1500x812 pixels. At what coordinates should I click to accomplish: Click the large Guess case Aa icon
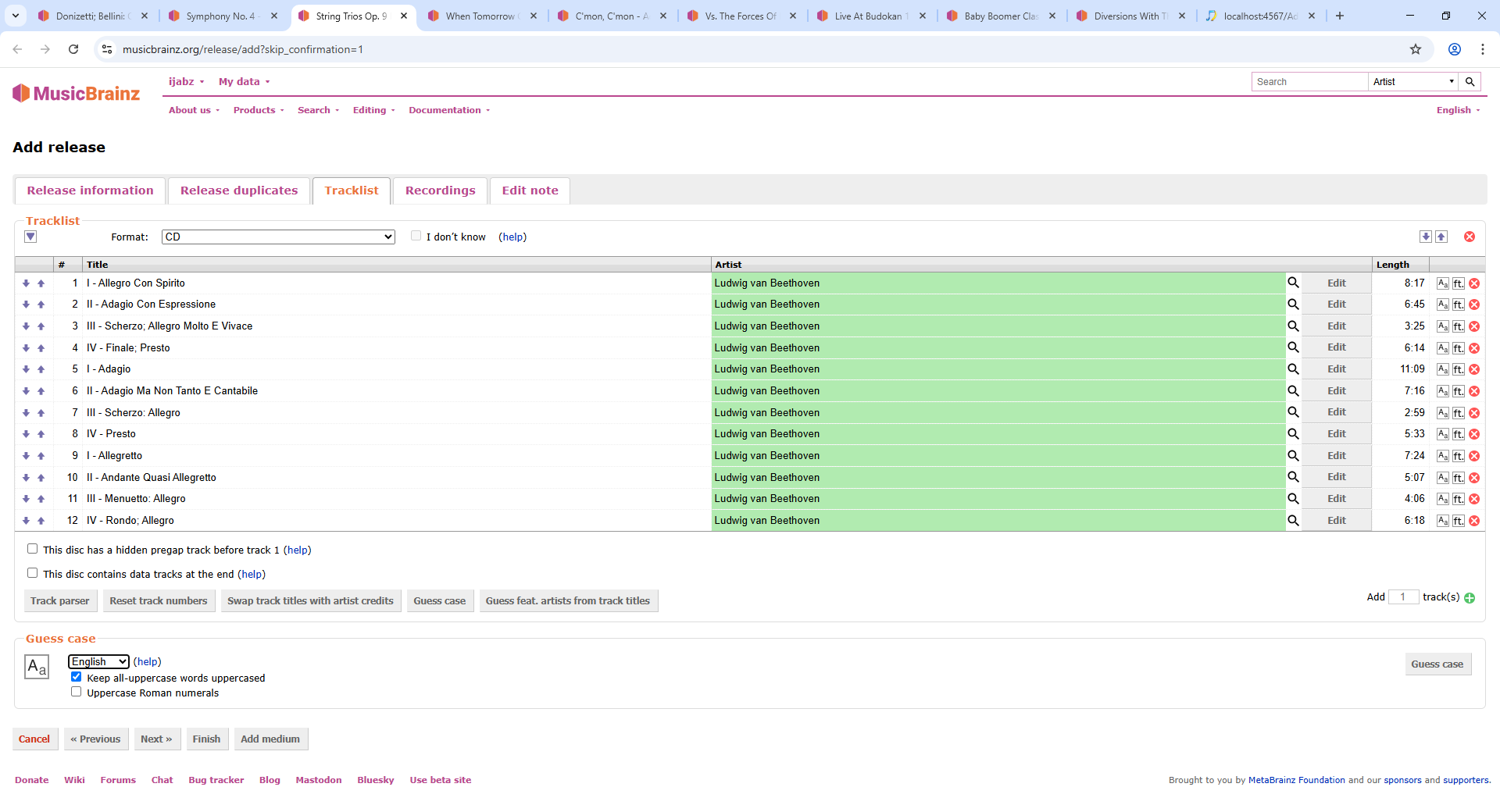(x=37, y=667)
